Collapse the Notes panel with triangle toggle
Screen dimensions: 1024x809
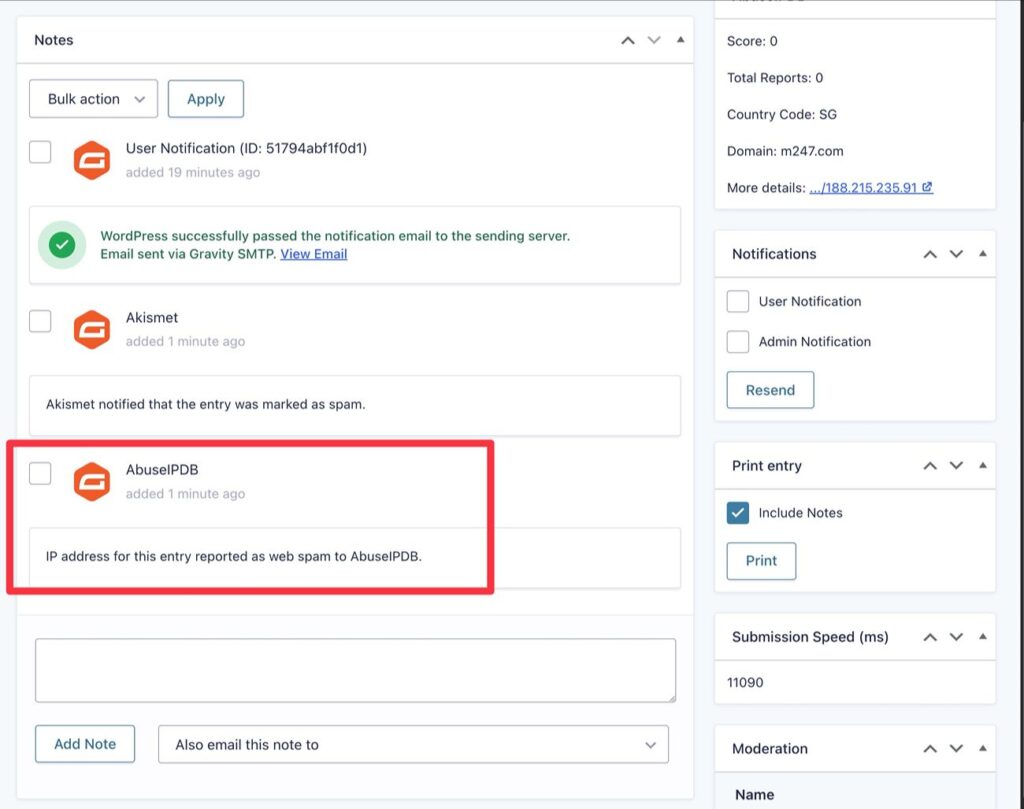coord(680,40)
